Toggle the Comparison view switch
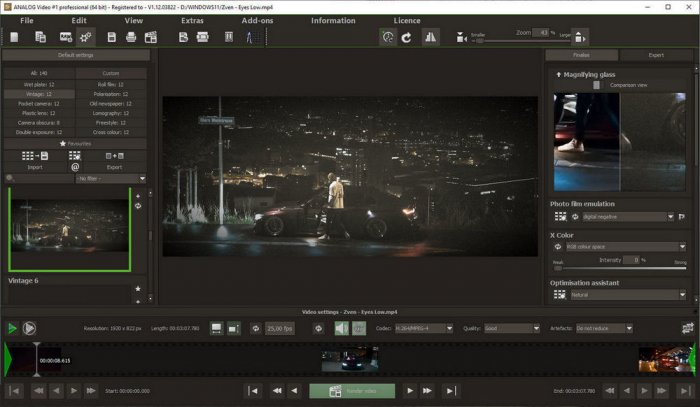 (x=597, y=86)
